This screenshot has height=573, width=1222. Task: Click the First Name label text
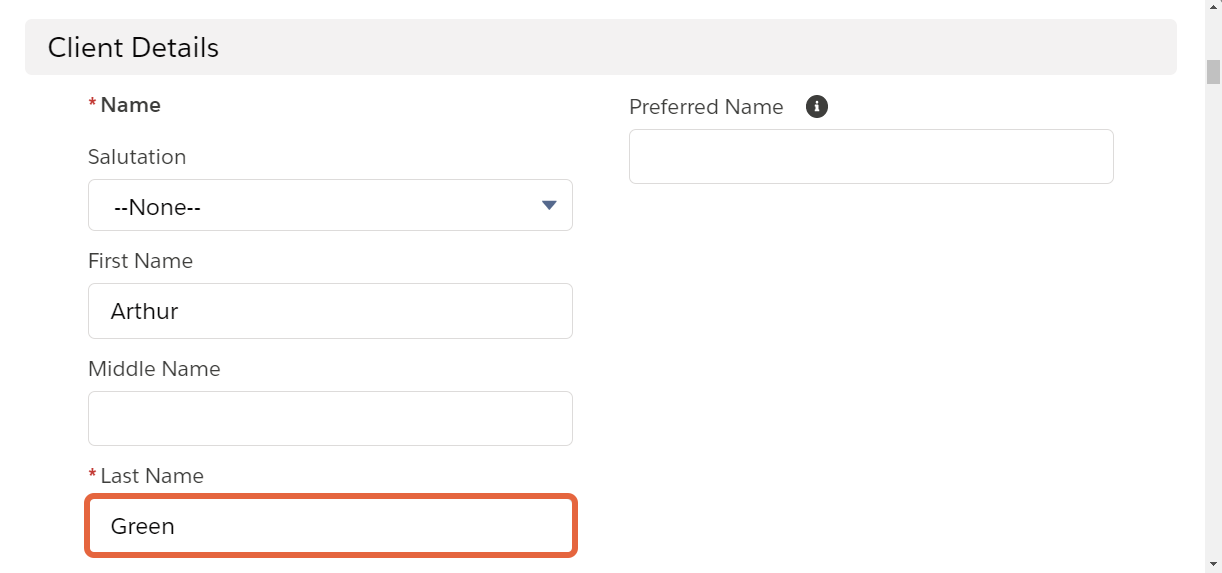(x=140, y=261)
